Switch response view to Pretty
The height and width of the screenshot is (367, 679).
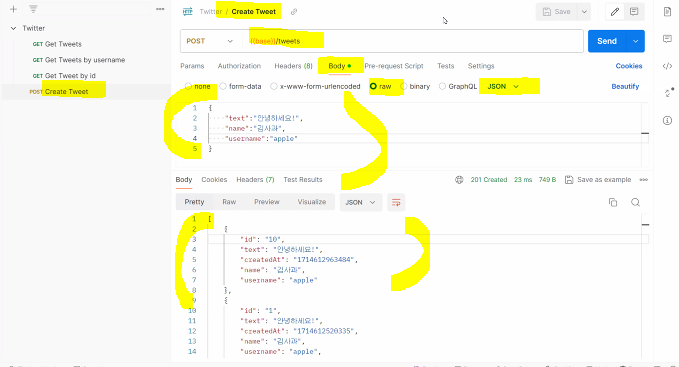(194, 202)
